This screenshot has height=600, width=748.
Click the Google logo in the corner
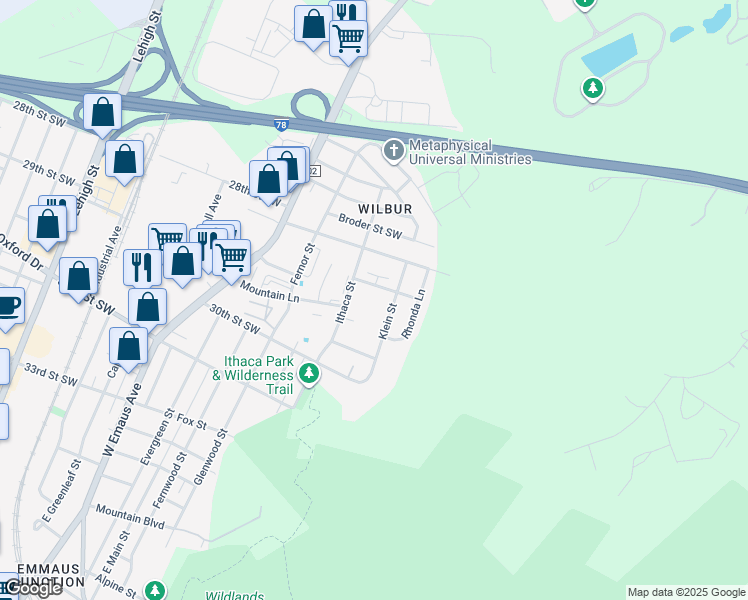[33, 588]
